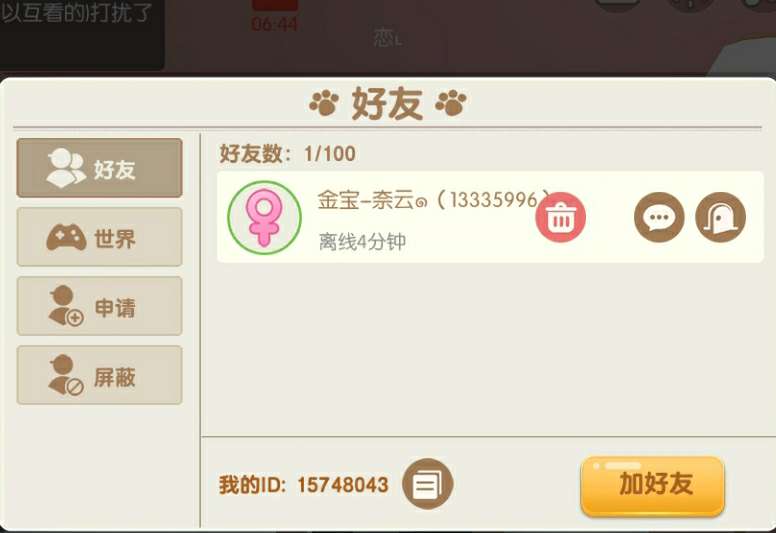Switch to the 好友 tab

(99, 168)
